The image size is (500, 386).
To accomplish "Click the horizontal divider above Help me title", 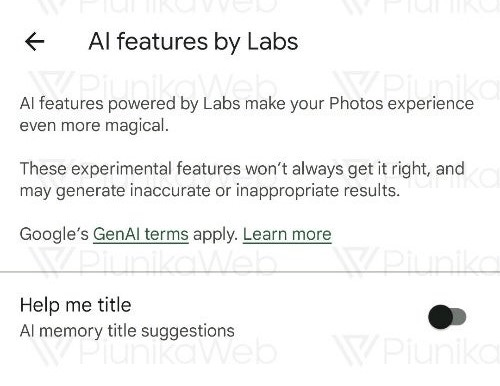I will click(x=250, y=272).
